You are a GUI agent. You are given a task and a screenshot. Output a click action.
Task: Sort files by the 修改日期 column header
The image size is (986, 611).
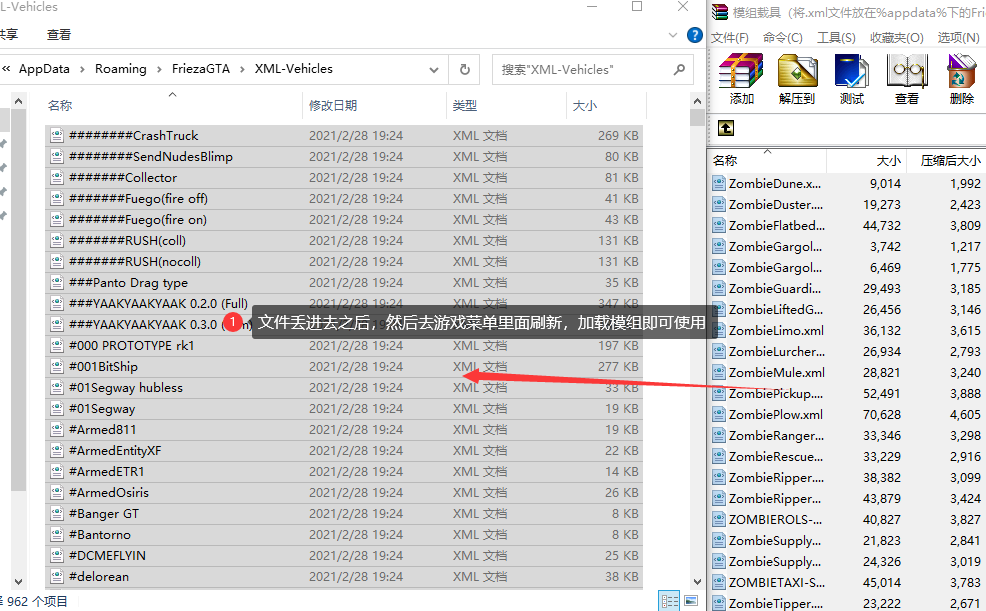[333, 105]
